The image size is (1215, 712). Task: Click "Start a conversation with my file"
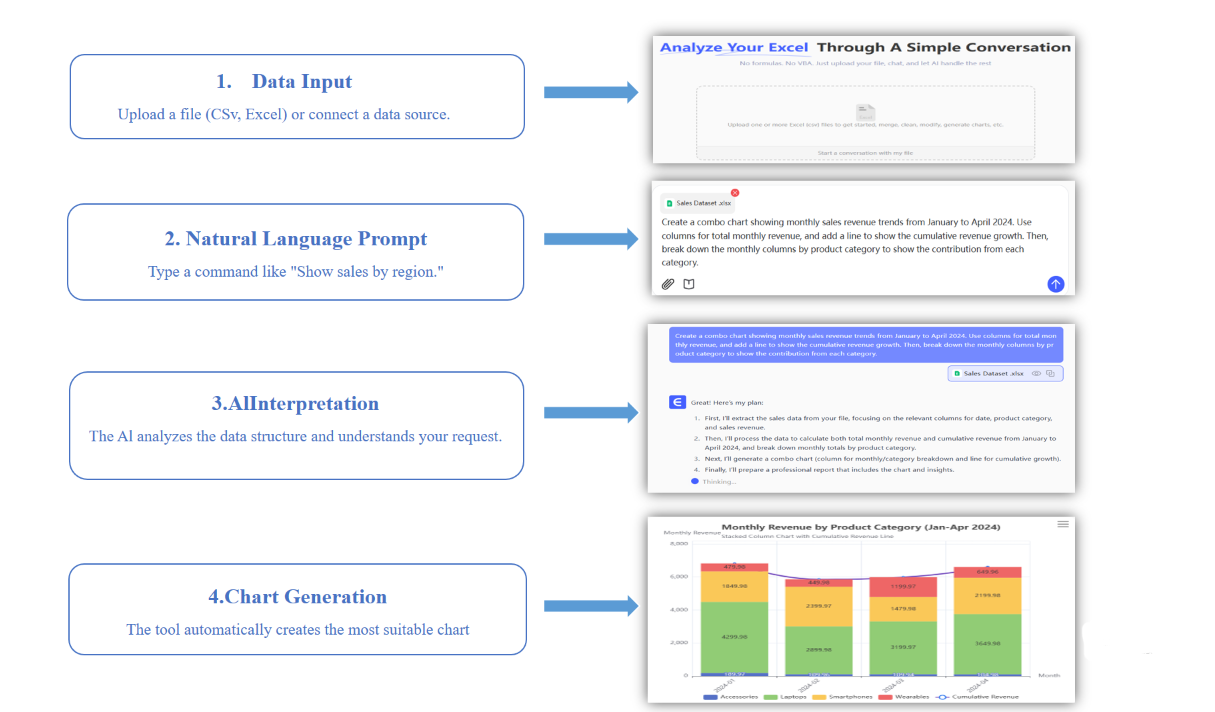coord(865,153)
